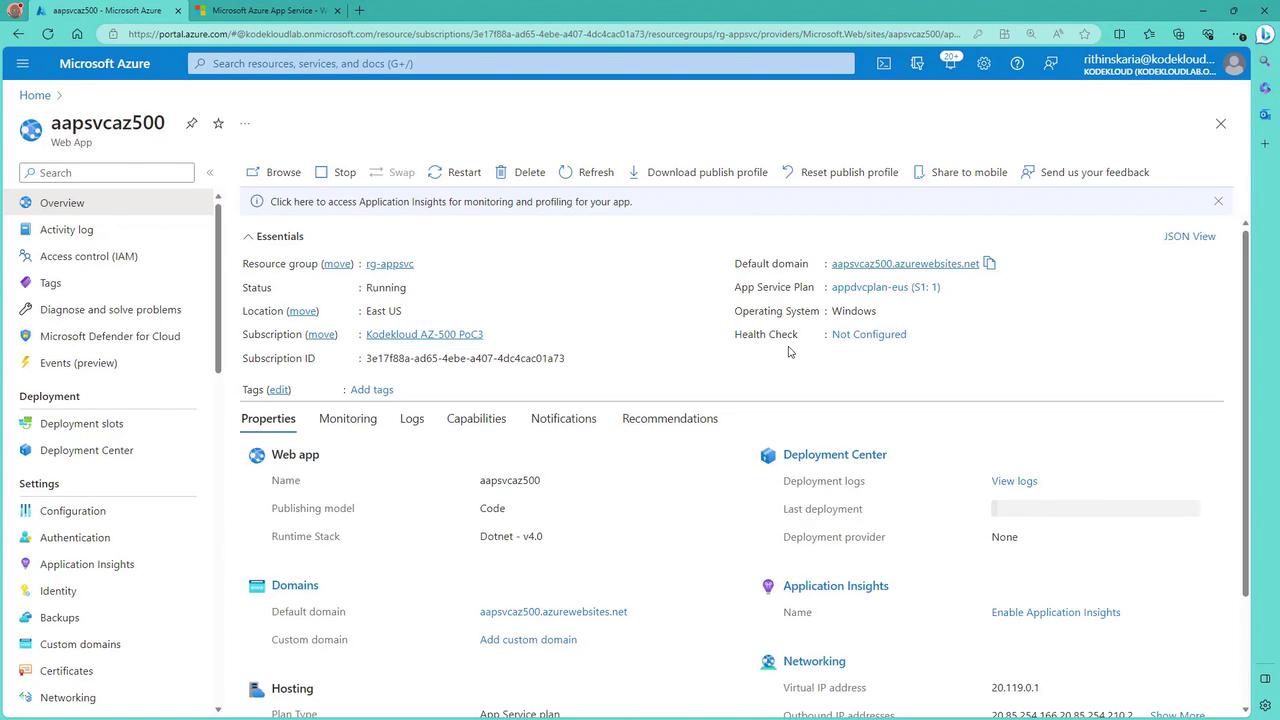Switch to the Capabilities tab
The image size is (1280, 720).
pyautogui.click(x=476, y=418)
